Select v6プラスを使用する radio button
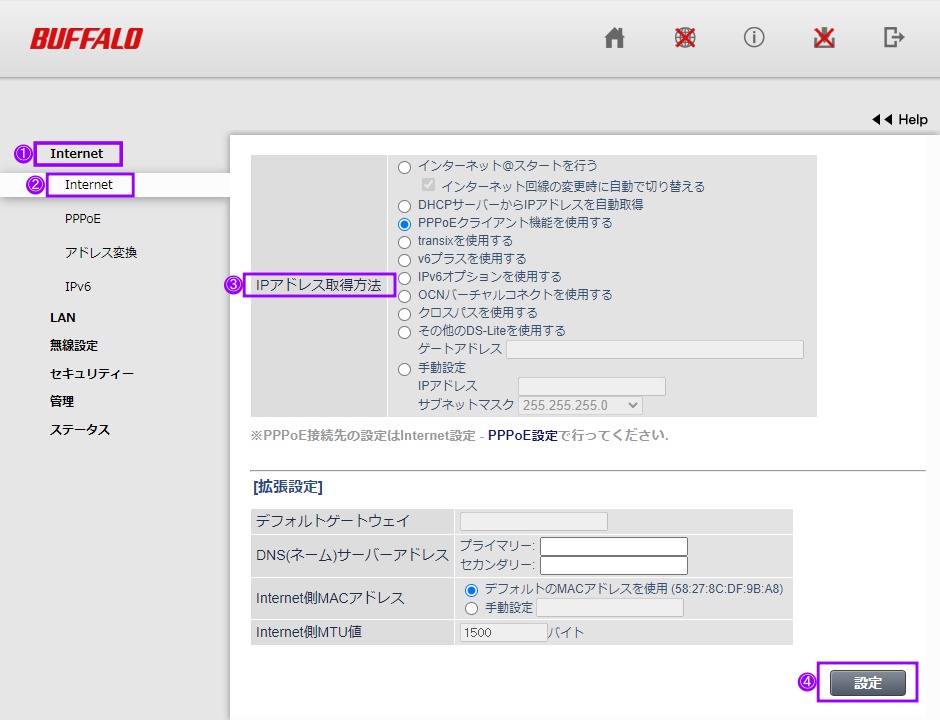Image resolution: width=940 pixels, height=720 pixels. coord(405,260)
